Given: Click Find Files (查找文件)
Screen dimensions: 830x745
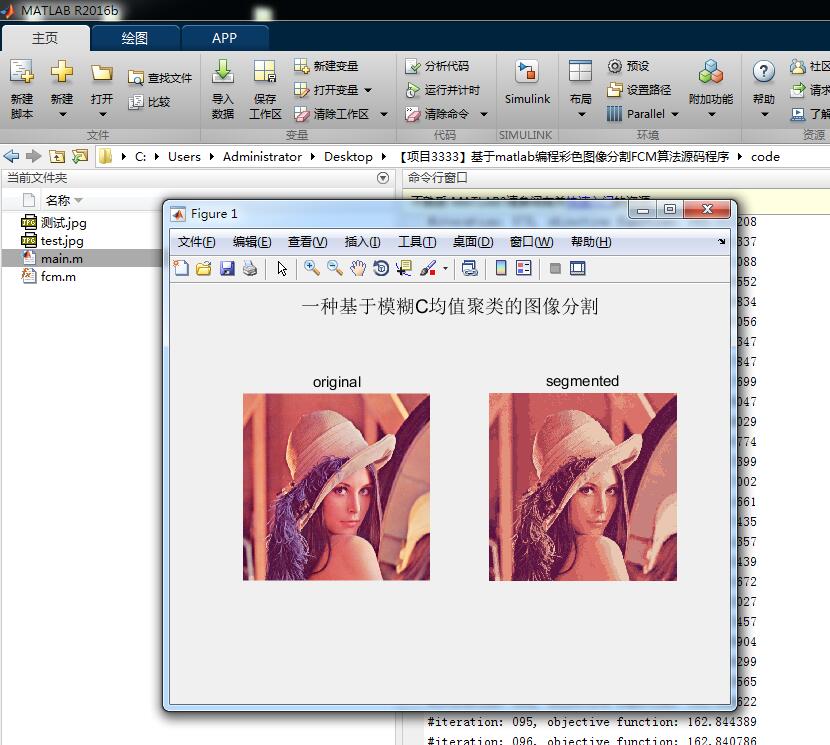Looking at the screenshot, I should [x=160, y=78].
